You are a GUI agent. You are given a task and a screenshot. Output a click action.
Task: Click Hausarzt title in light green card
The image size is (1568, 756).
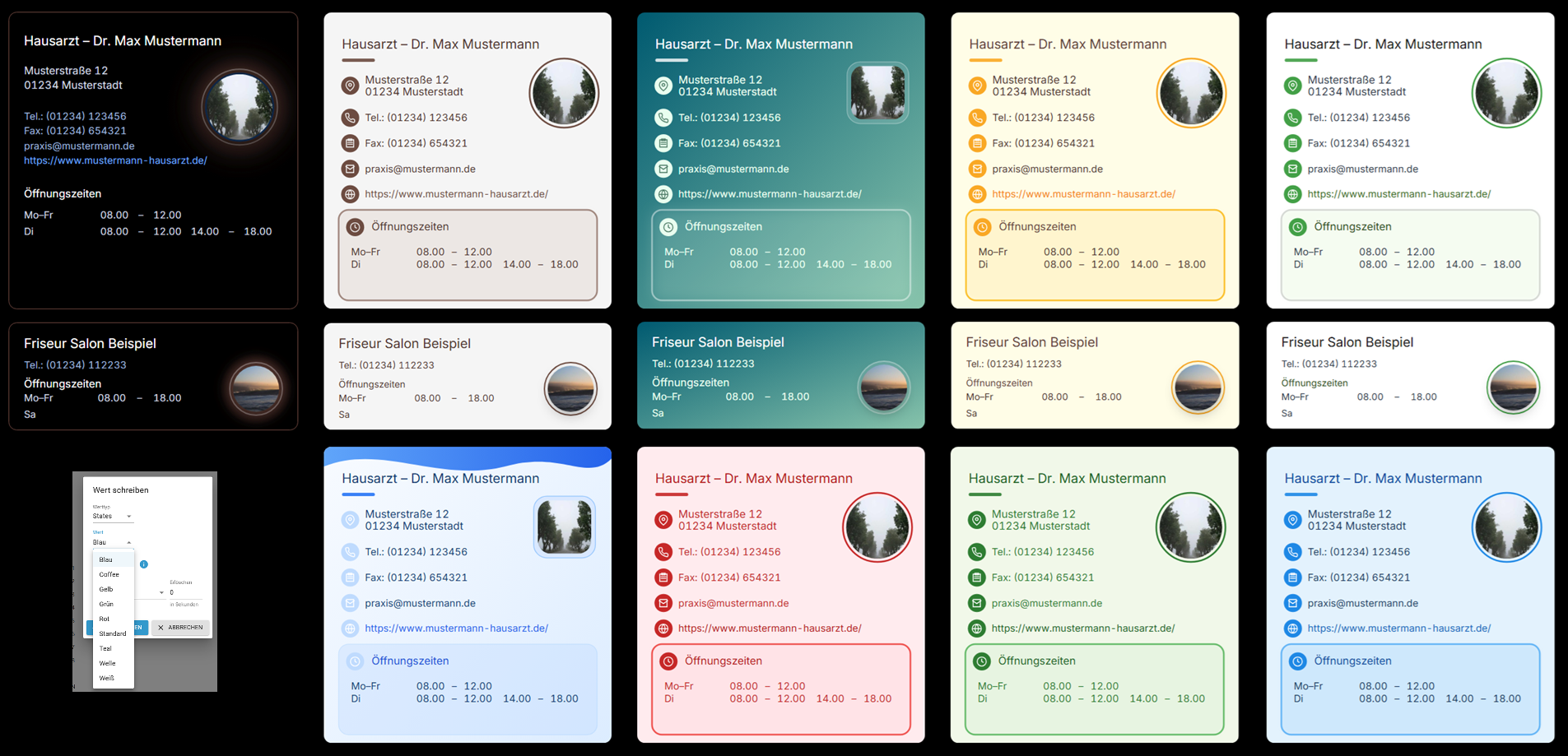point(1067,479)
